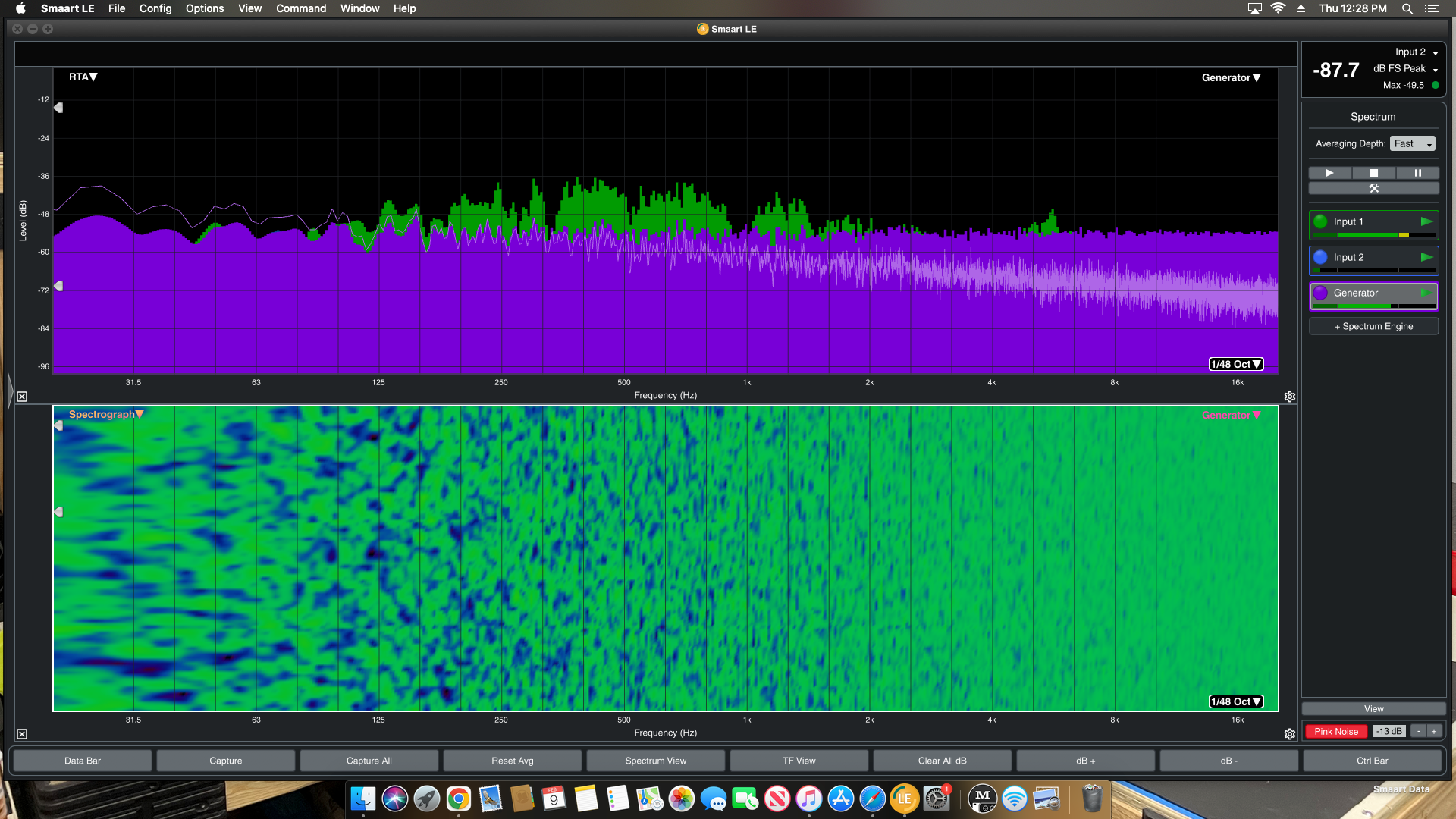Toggle the Input 2 run arrow

click(x=1426, y=257)
